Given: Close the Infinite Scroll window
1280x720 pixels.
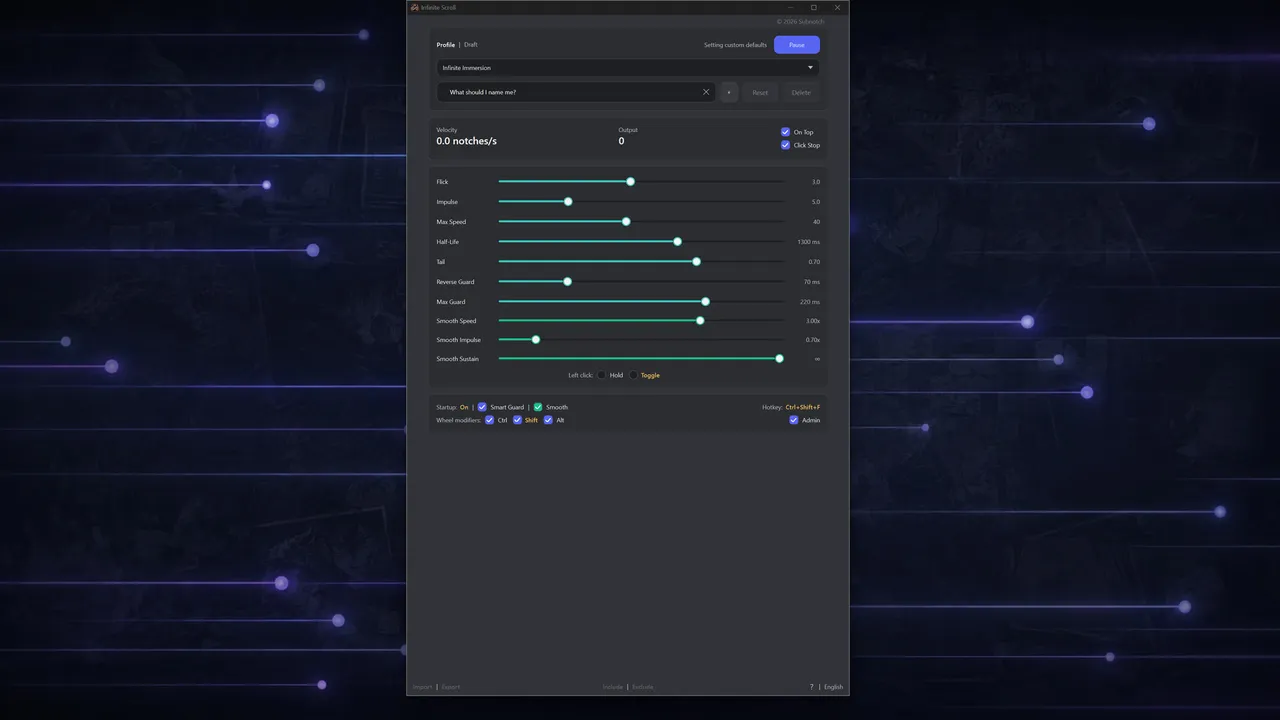Looking at the screenshot, I should coord(837,7).
